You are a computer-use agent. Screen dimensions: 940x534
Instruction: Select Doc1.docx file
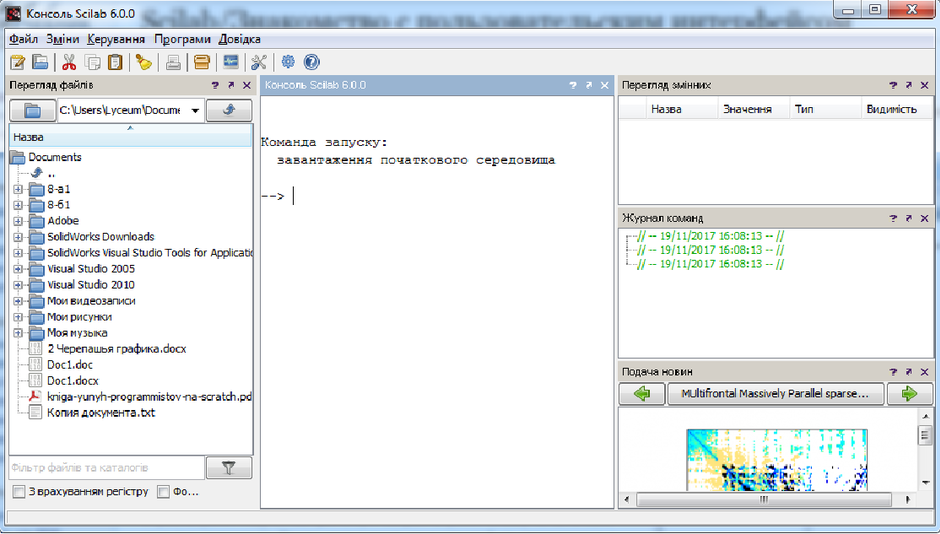[73, 381]
